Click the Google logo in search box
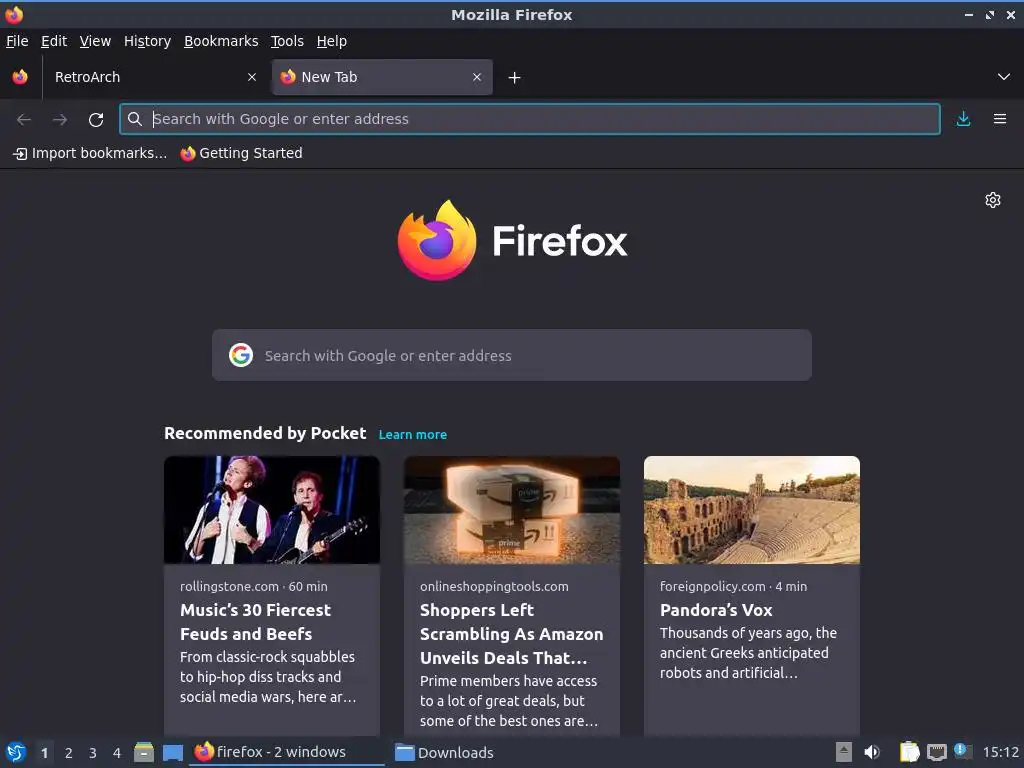The width and height of the screenshot is (1024, 768). tap(240, 355)
